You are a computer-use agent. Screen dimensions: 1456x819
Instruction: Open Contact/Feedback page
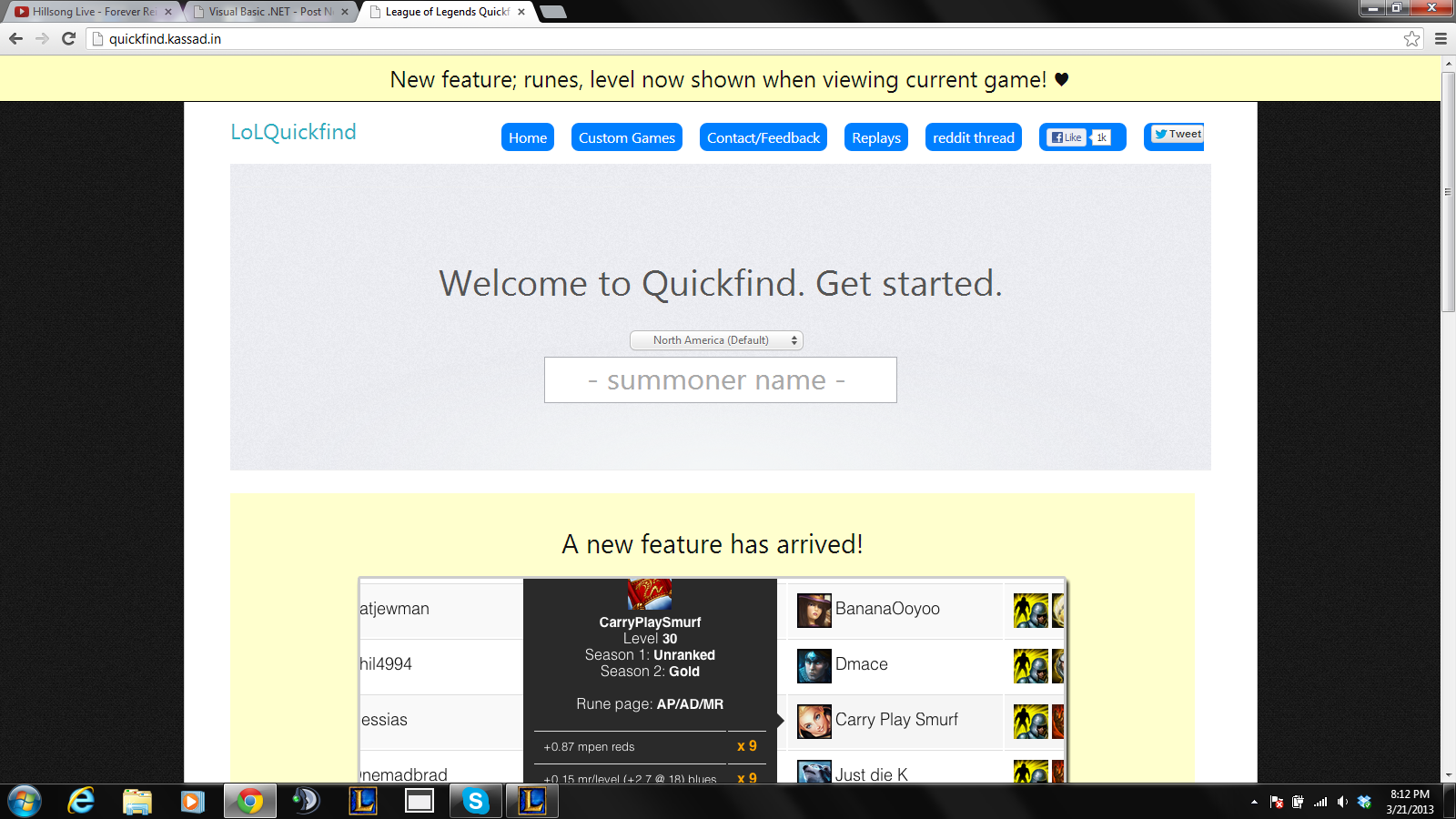tap(763, 137)
